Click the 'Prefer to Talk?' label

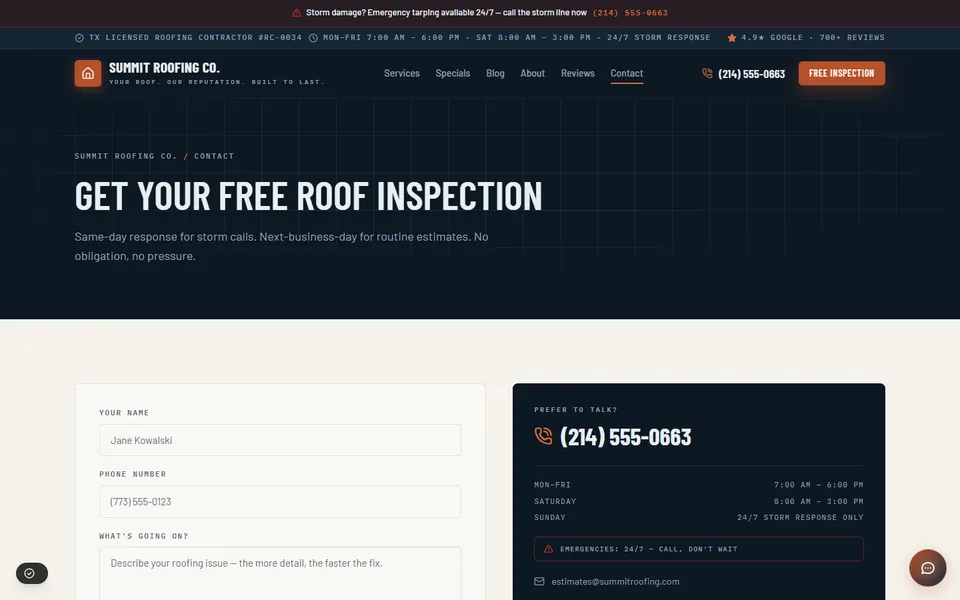[576, 410]
